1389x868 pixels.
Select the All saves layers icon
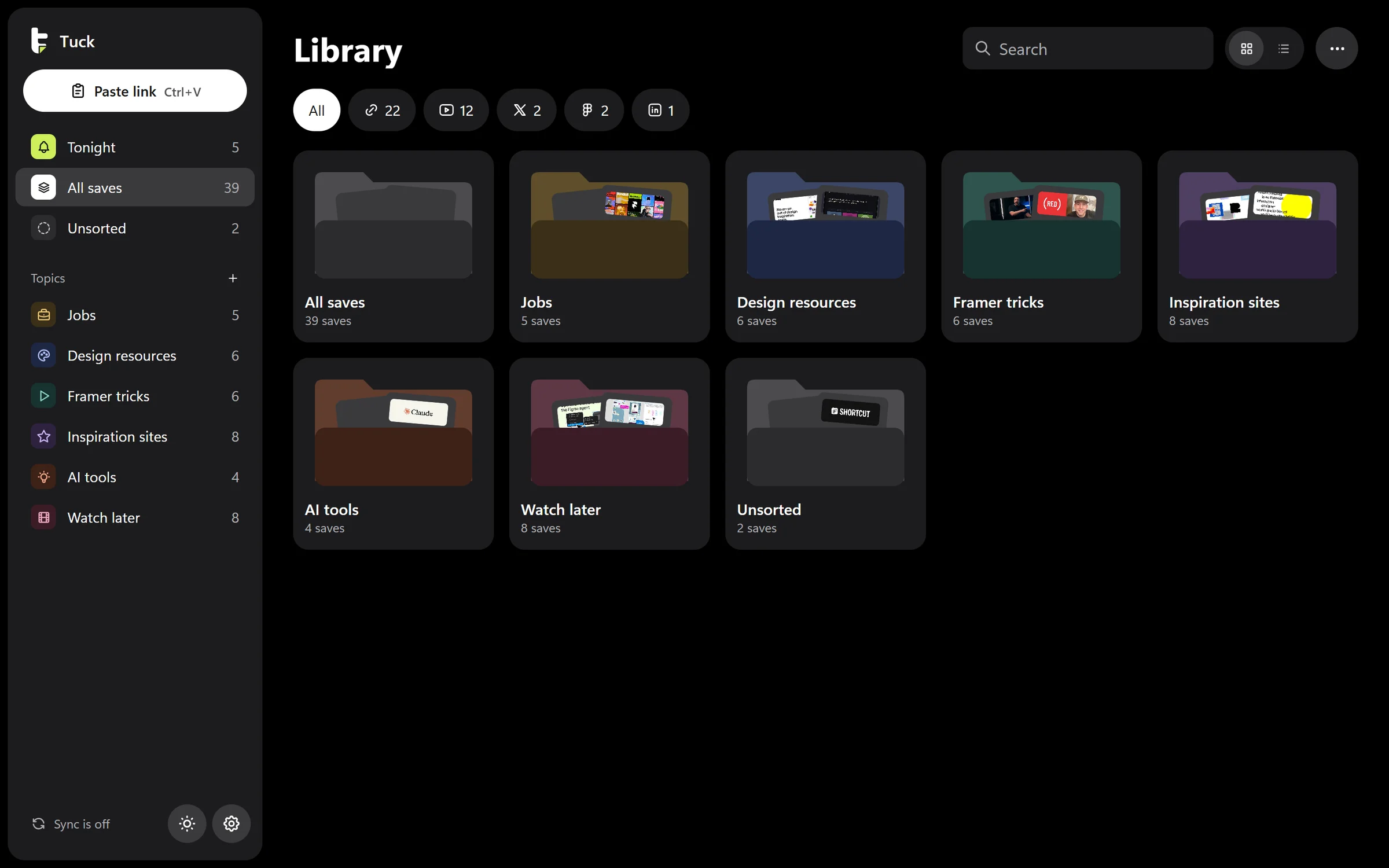(43, 187)
